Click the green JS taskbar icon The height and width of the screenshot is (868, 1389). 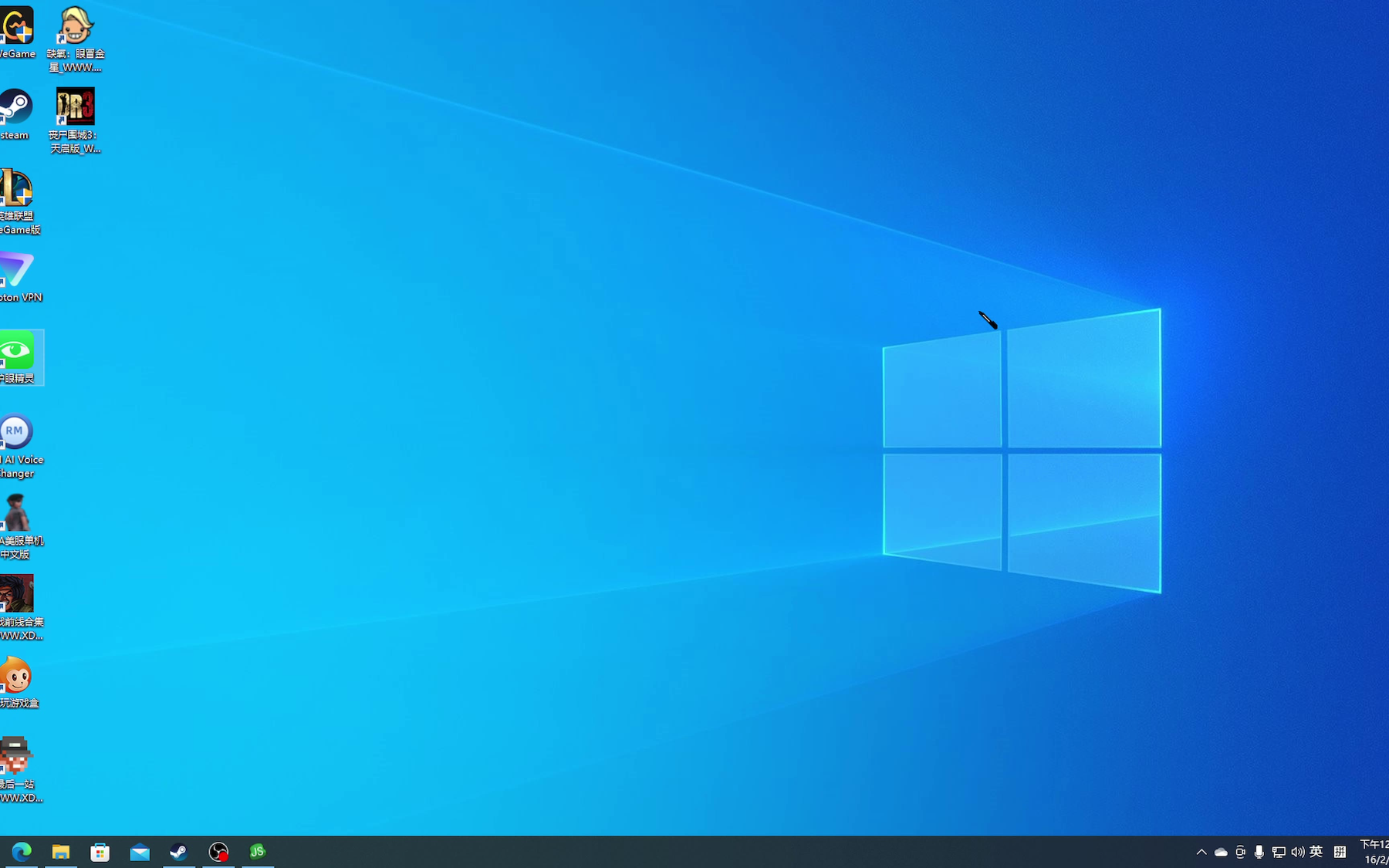258,852
